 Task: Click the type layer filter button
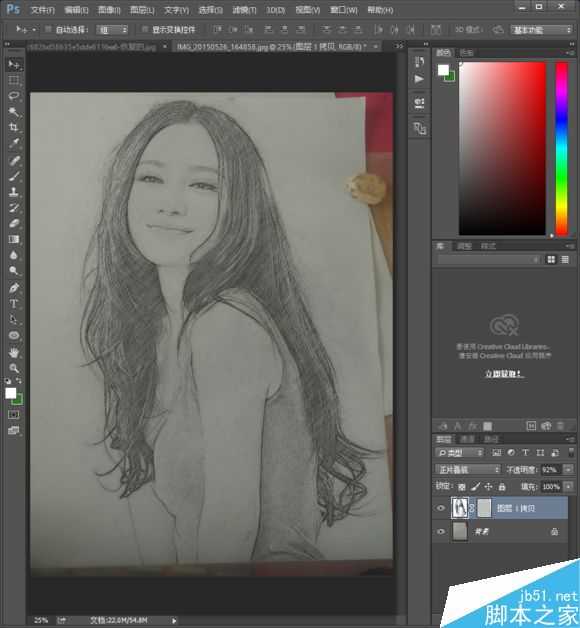click(525, 453)
